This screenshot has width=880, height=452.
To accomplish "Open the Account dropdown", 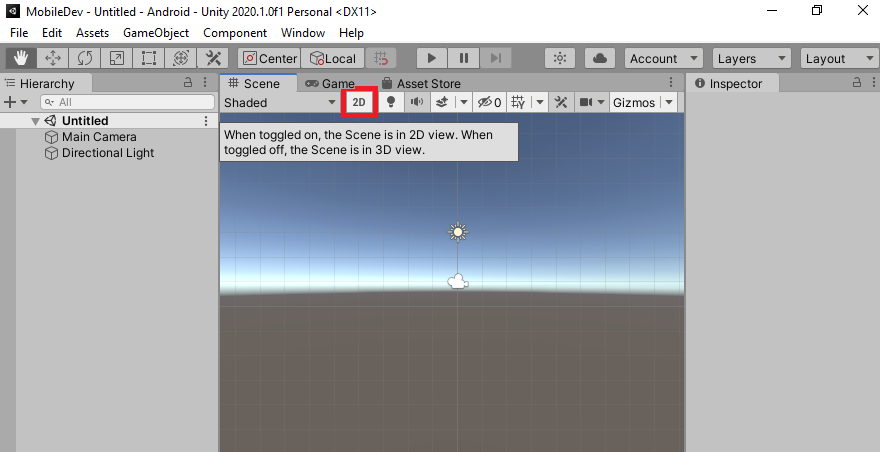I will click(663, 58).
